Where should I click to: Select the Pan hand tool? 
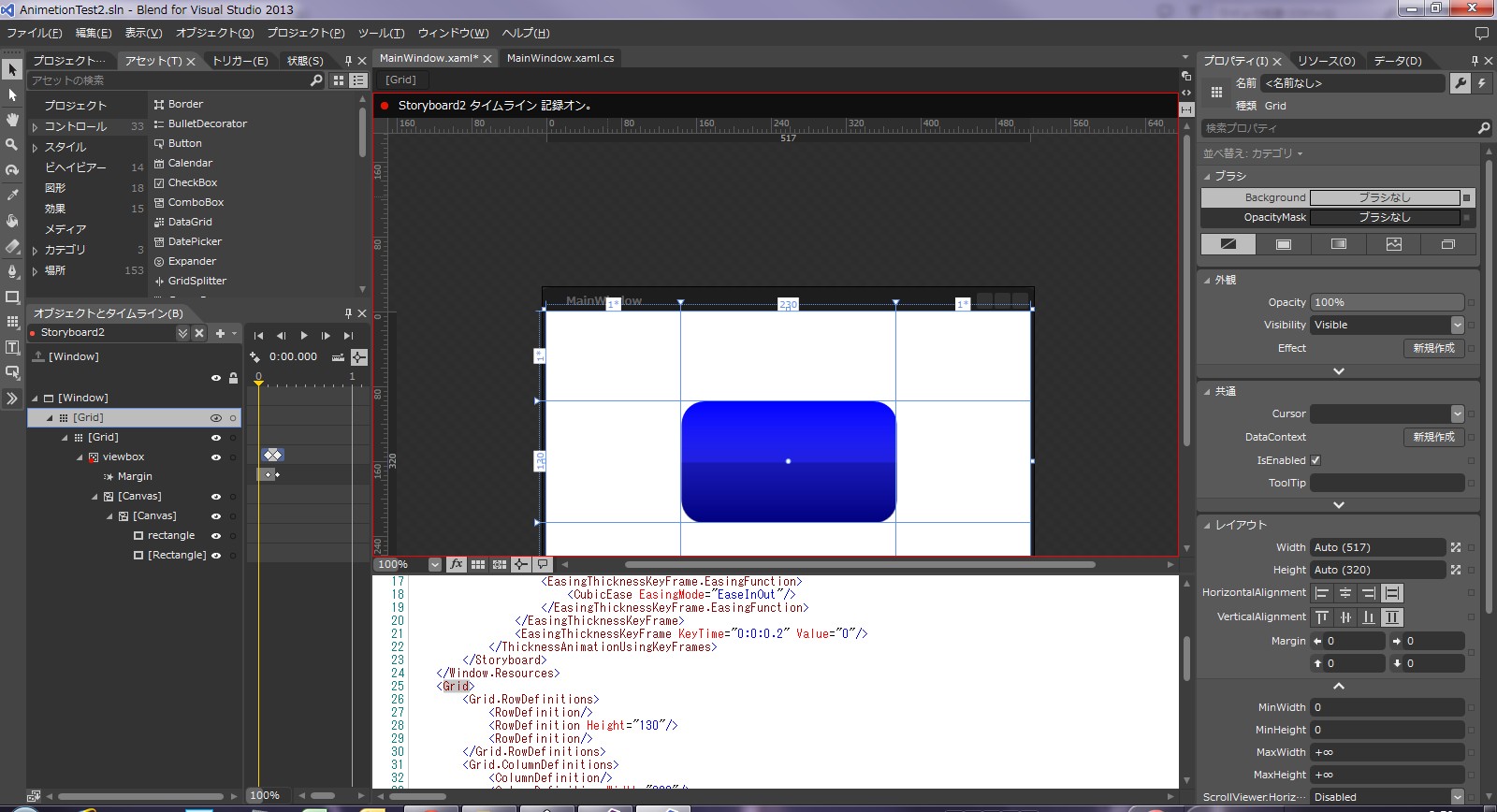click(12, 120)
